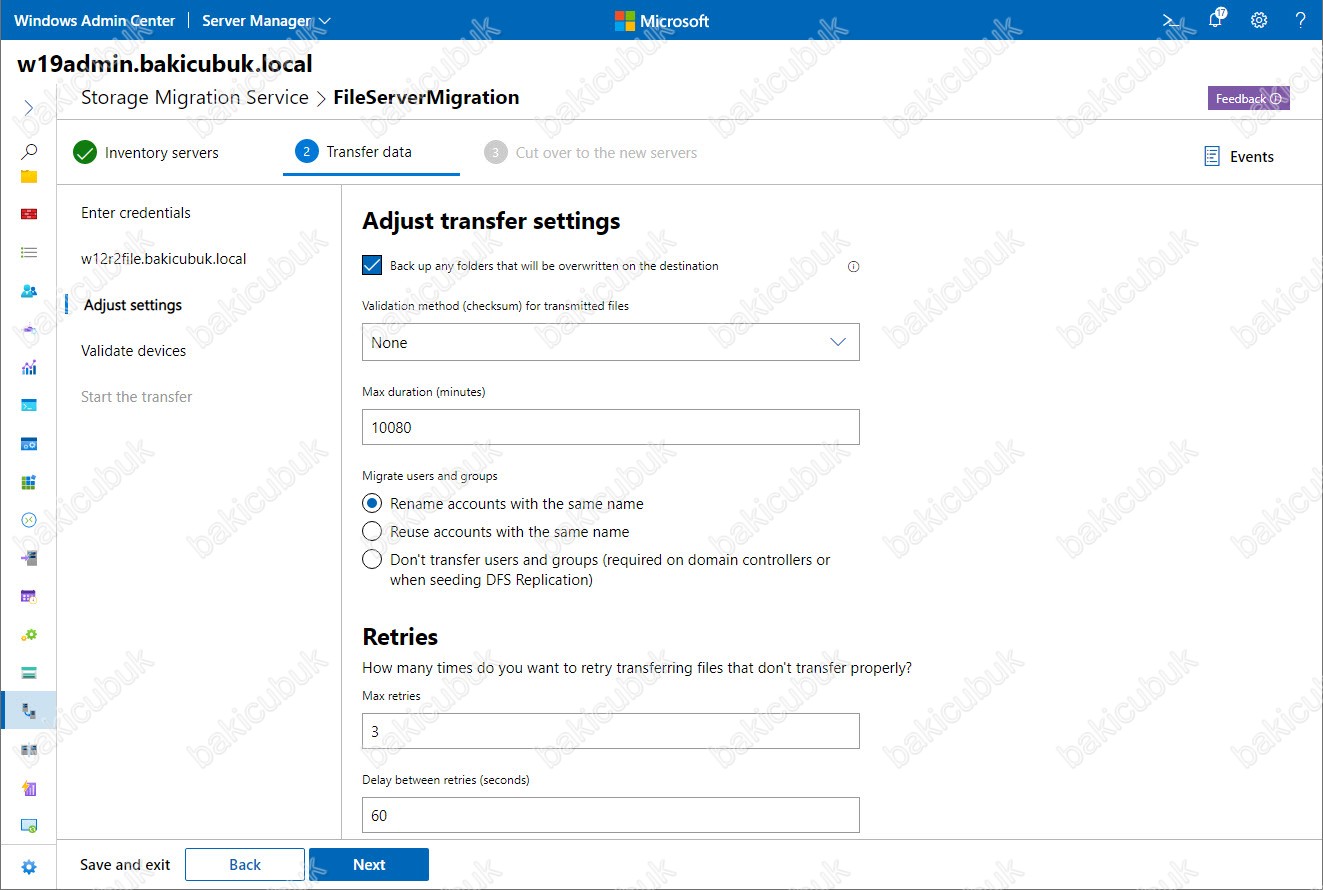Open the help question mark icon
Image resolution: width=1323 pixels, height=890 pixels.
coord(1301,20)
